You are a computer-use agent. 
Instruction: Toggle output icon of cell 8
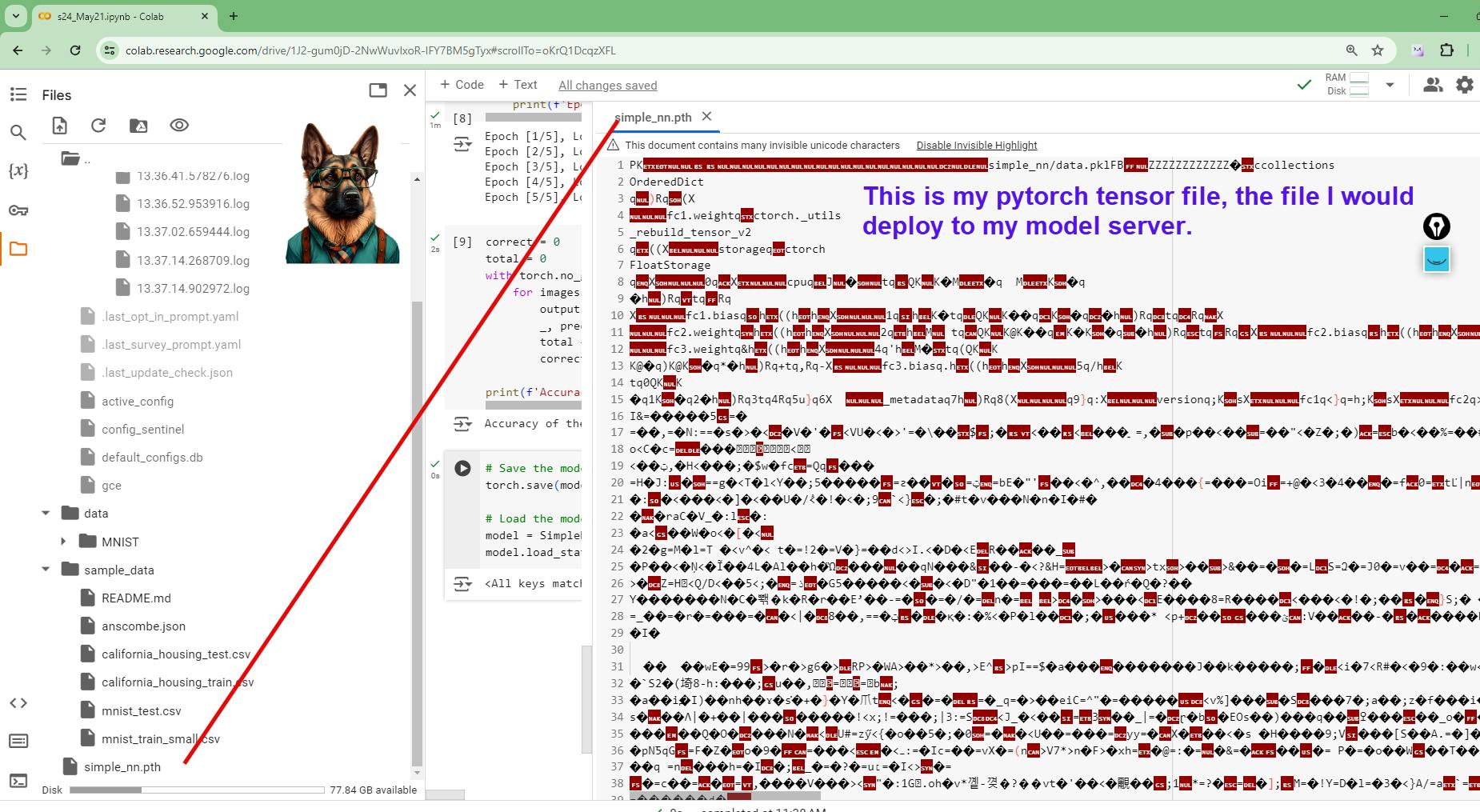[x=462, y=145]
